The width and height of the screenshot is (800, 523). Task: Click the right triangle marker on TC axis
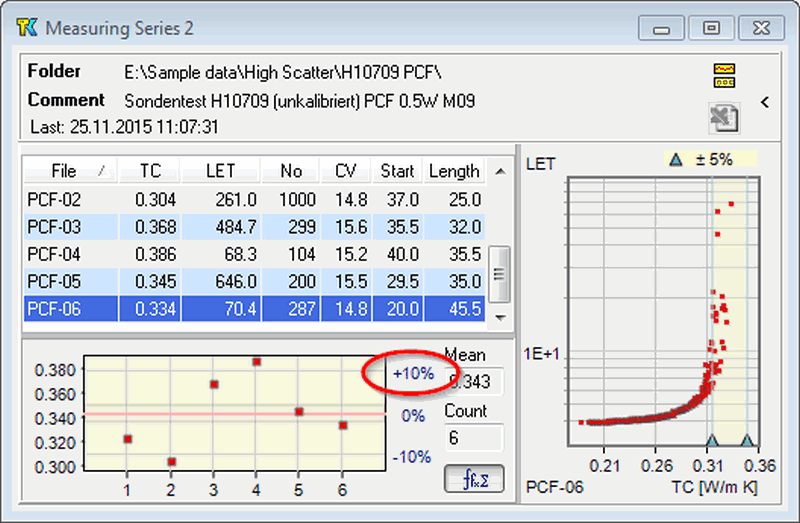click(x=747, y=440)
